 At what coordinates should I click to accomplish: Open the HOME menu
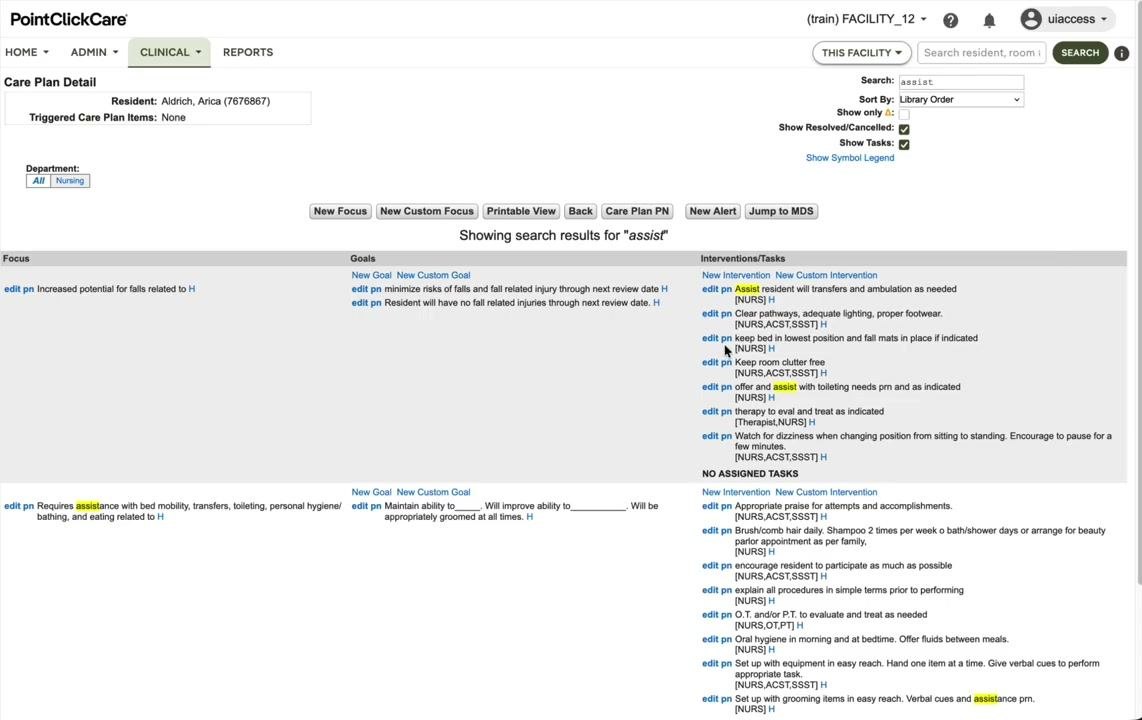(27, 52)
